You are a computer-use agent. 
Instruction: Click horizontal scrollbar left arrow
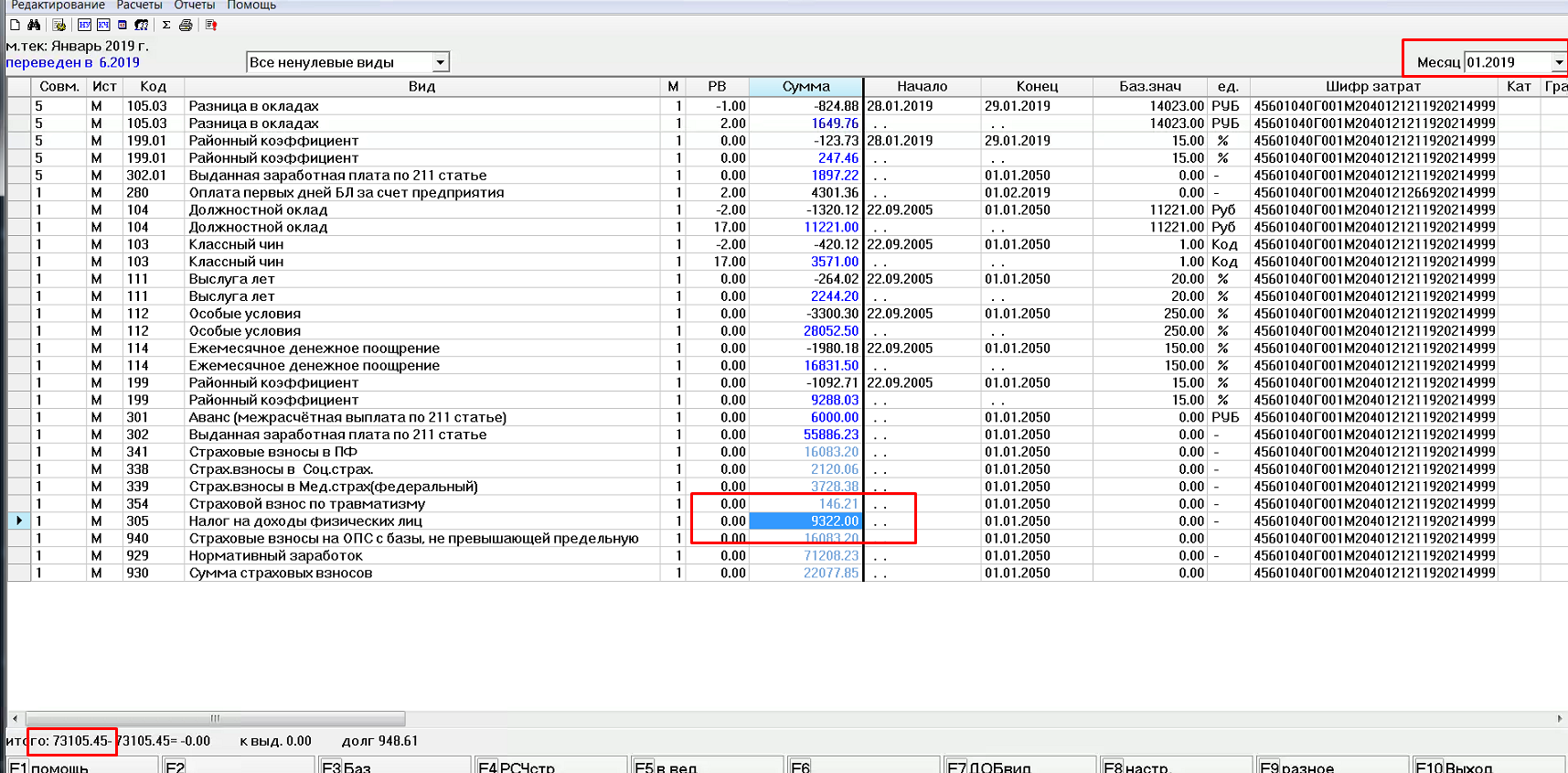point(15,718)
